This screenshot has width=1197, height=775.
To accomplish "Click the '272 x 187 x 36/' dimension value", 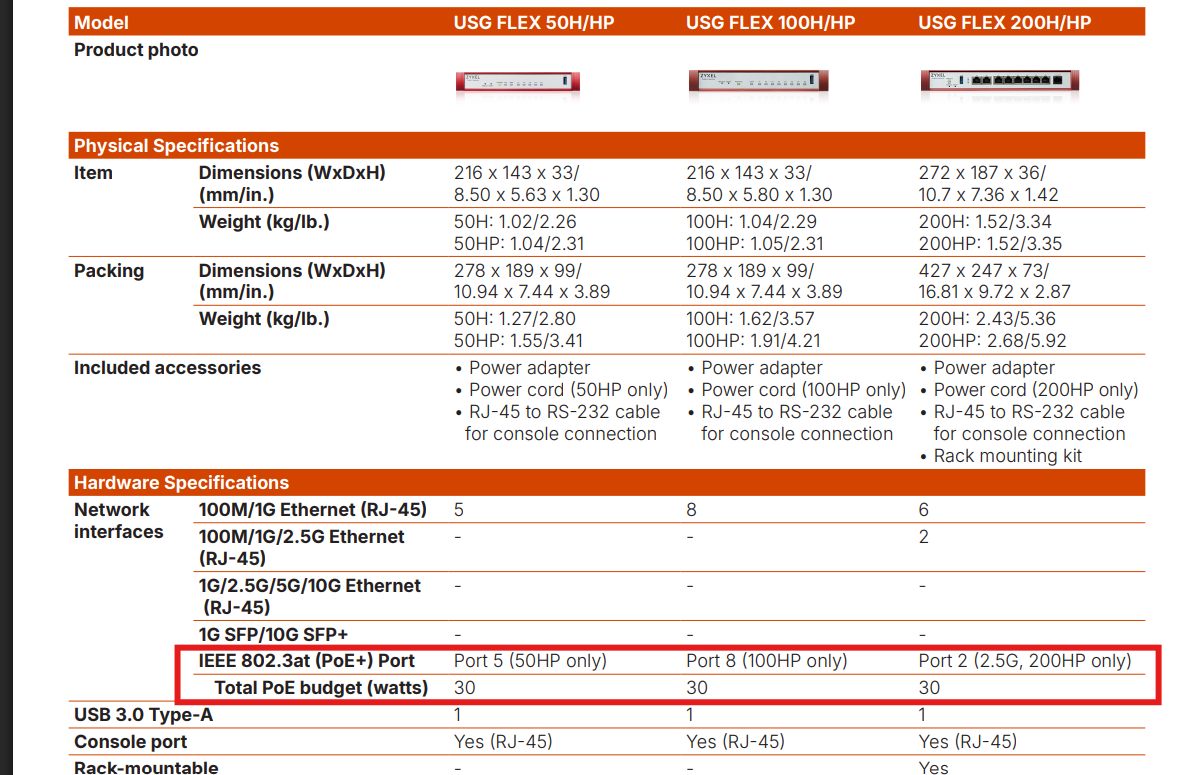I will 982,173.
